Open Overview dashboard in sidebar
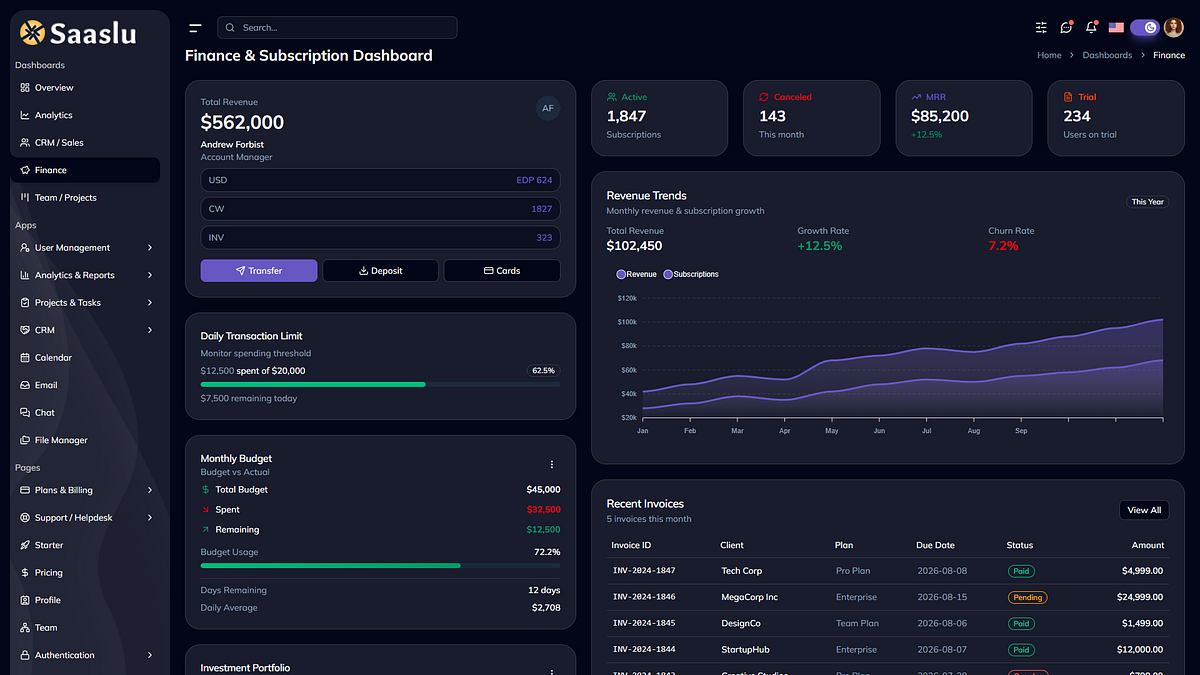Image resolution: width=1200 pixels, height=675 pixels. [x=85, y=88]
